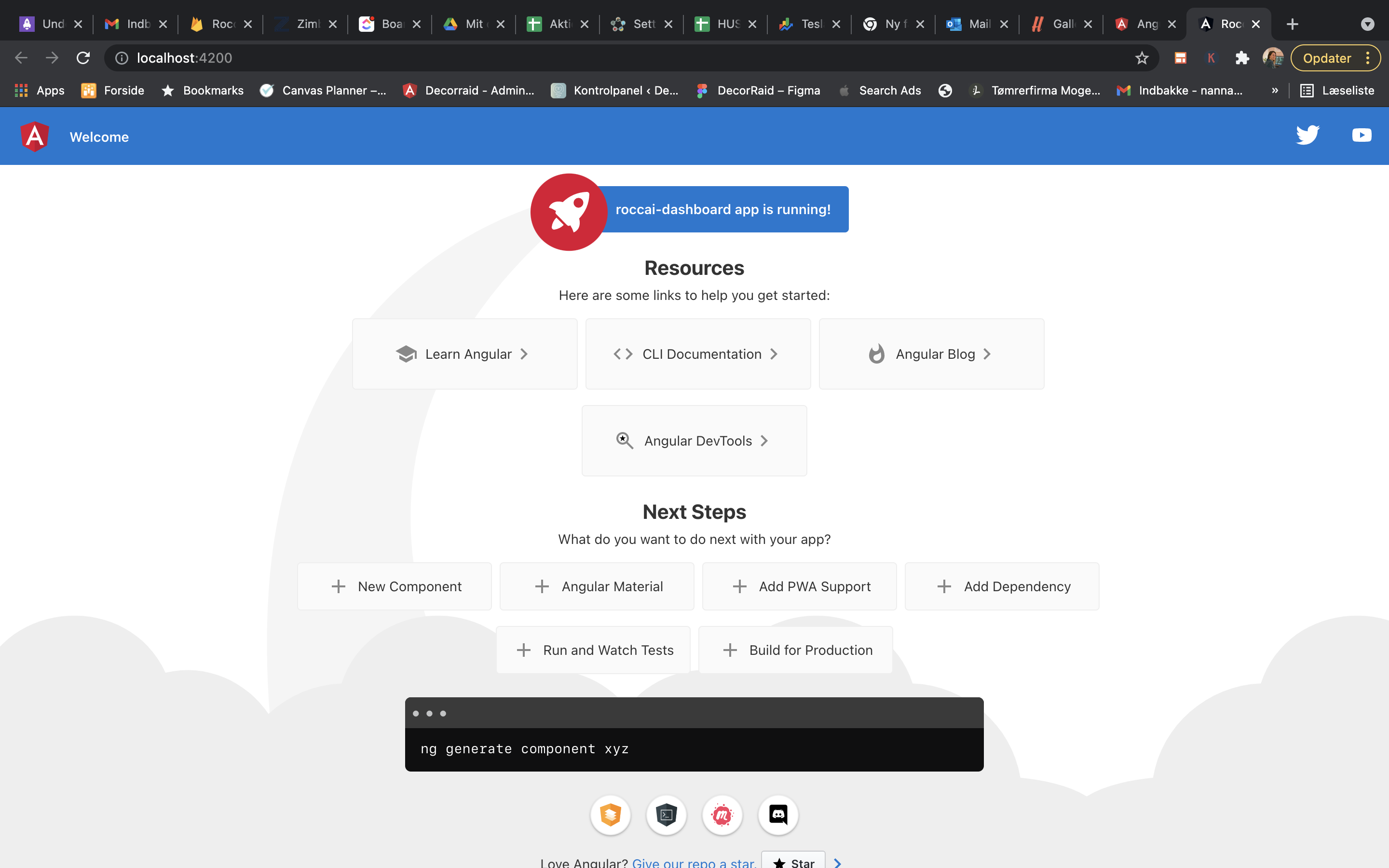Bookmark this page with the star icon

tap(1142, 58)
